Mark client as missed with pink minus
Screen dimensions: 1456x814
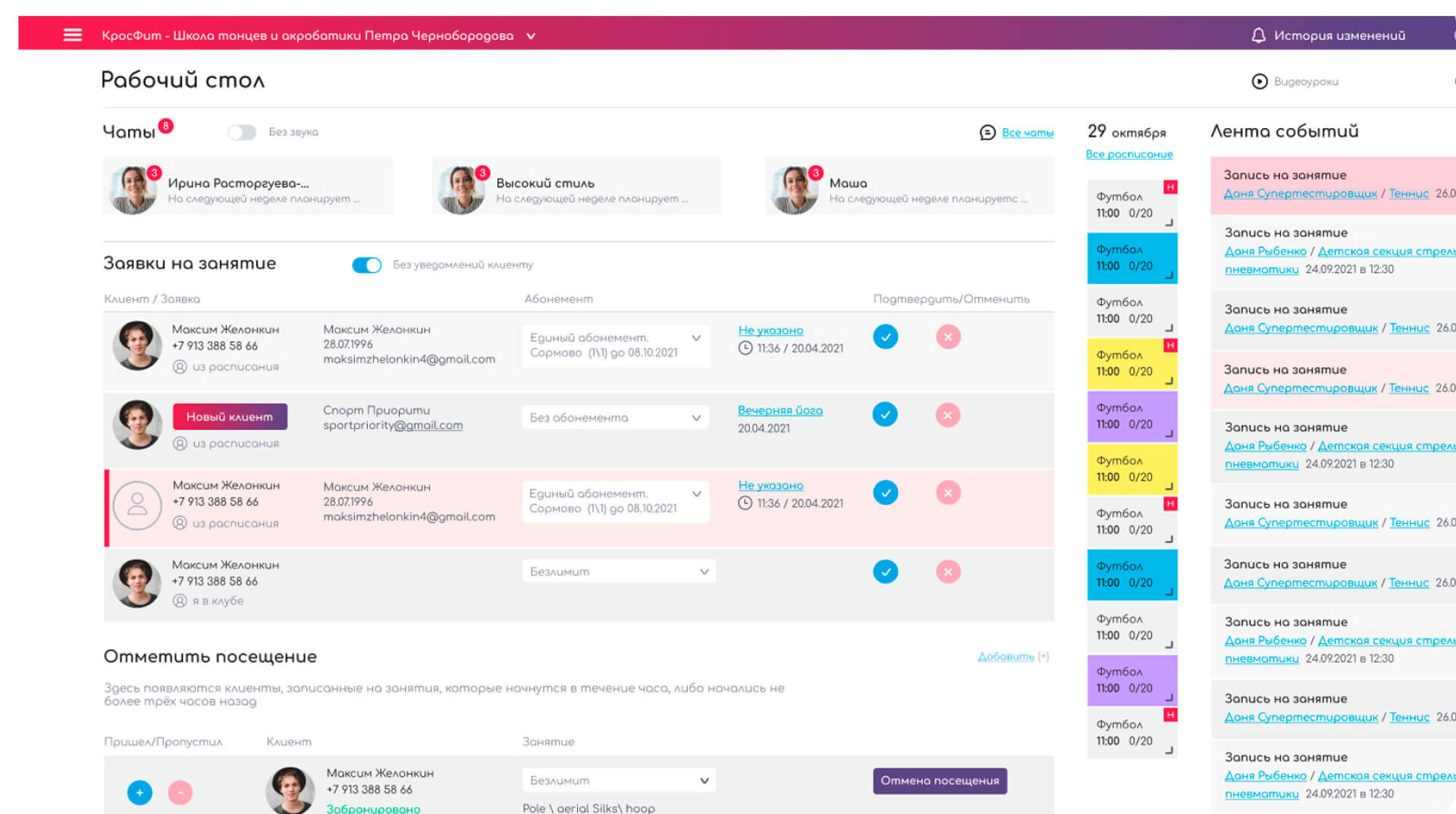[180, 793]
